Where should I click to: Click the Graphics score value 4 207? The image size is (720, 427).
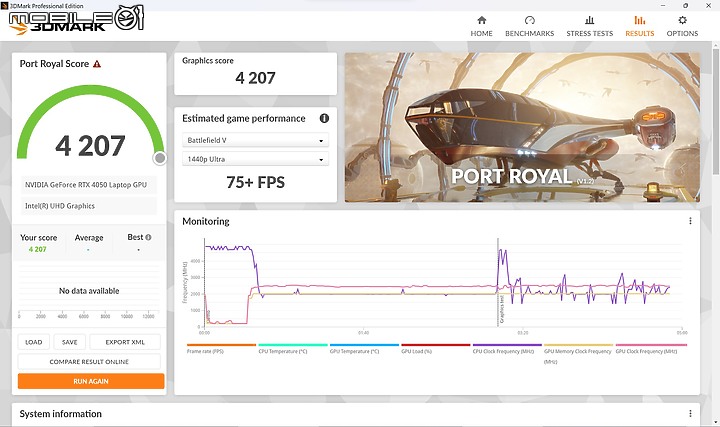pyautogui.click(x=255, y=78)
